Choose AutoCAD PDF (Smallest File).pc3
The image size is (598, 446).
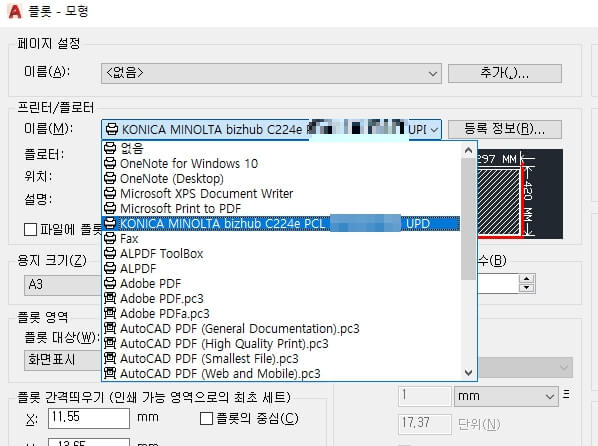tap(281, 358)
